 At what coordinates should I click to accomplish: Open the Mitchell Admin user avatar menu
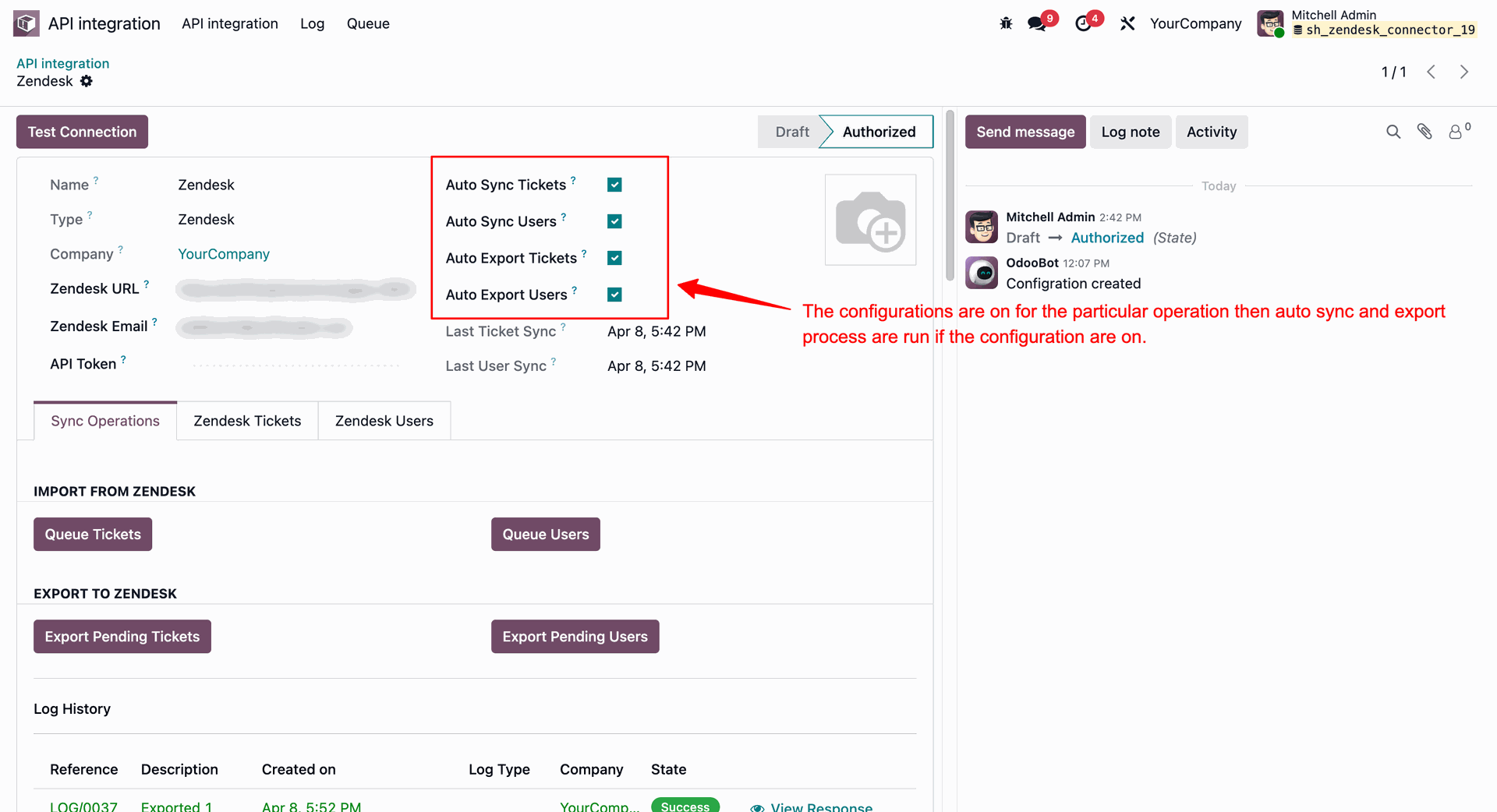pyautogui.click(x=1270, y=23)
